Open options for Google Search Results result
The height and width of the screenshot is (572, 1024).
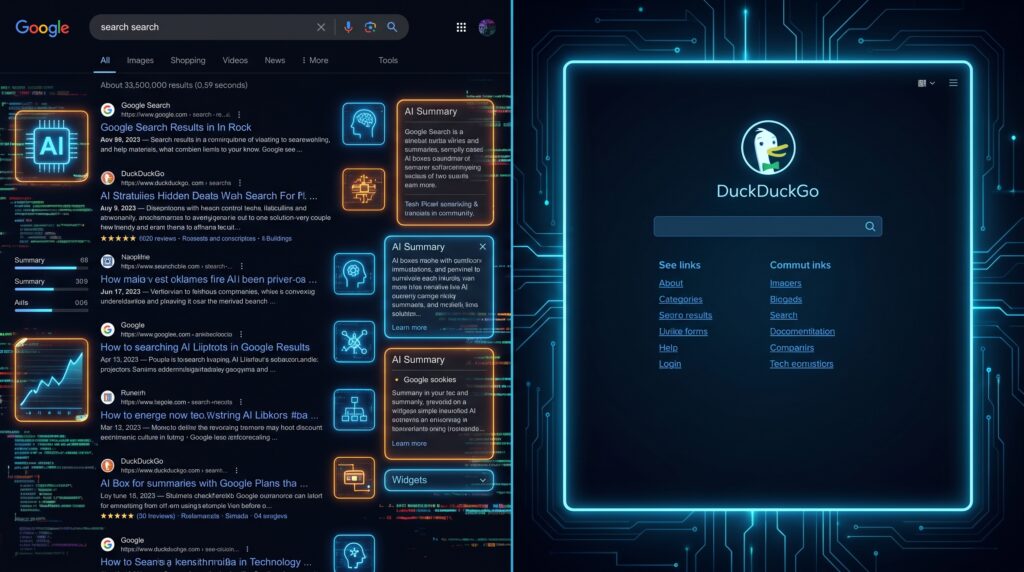(x=239, y=114)
